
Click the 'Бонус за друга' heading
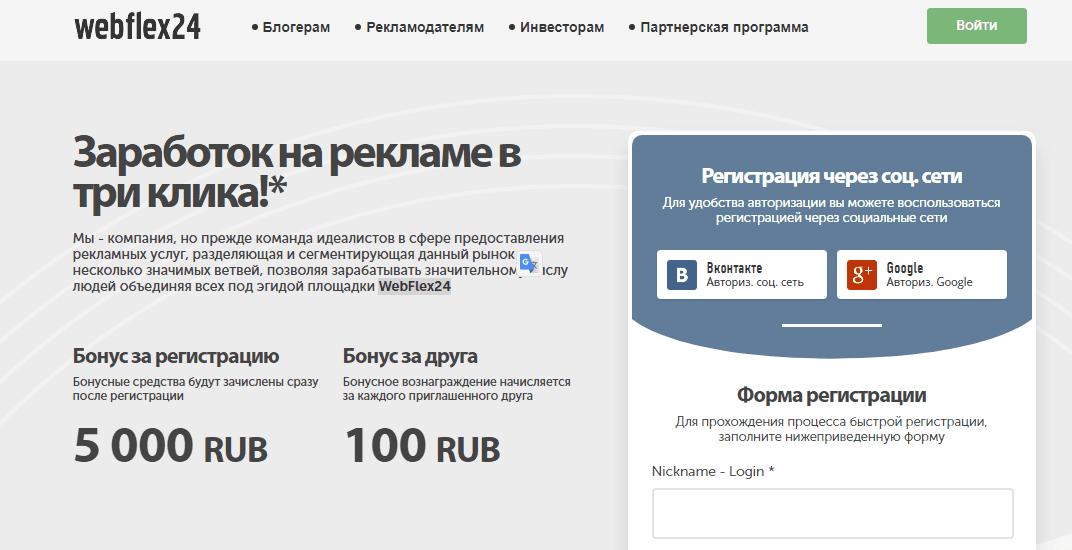click(410, 356)
